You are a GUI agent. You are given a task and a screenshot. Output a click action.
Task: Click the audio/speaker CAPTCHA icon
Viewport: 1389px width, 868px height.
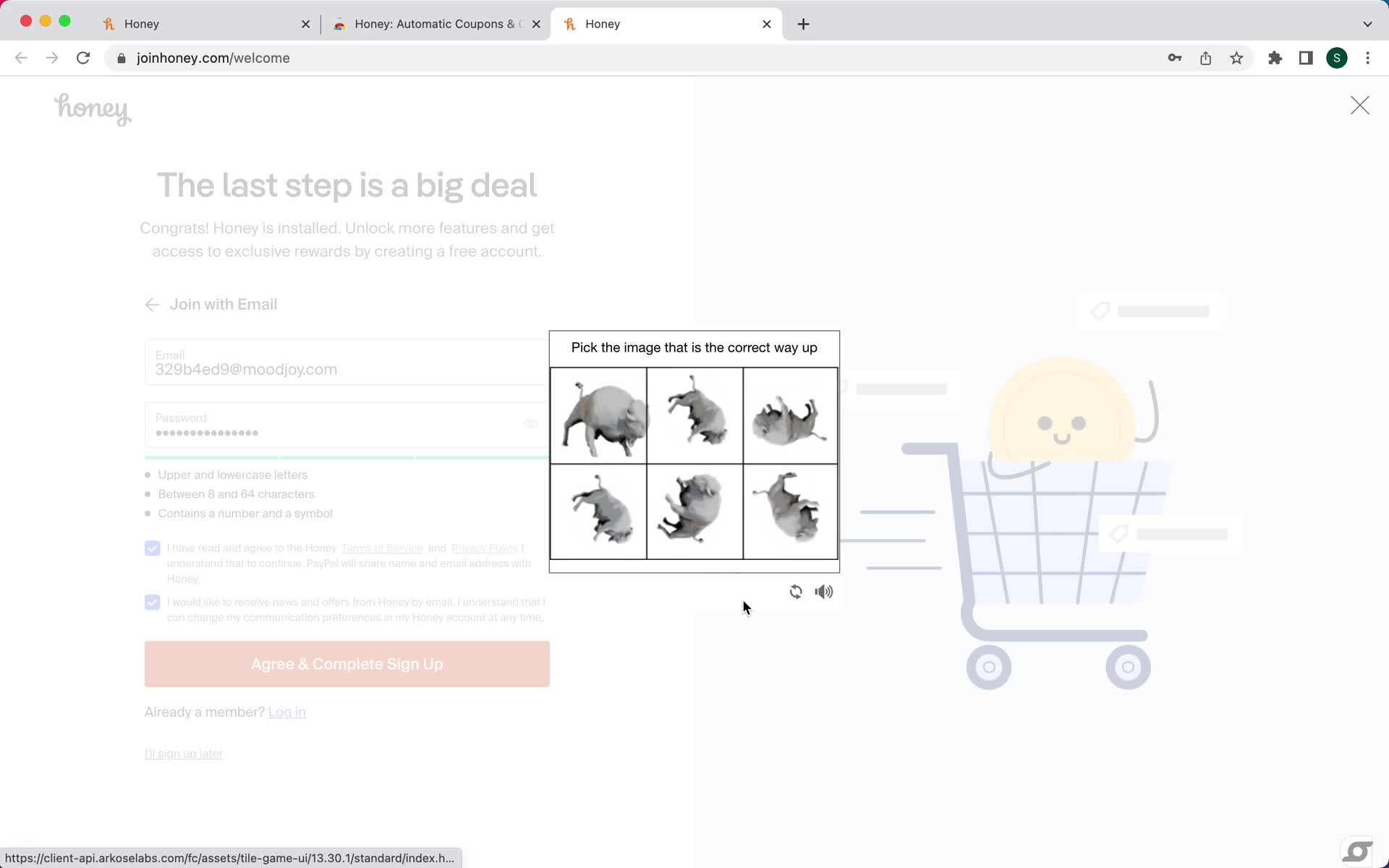pos(823,591)
